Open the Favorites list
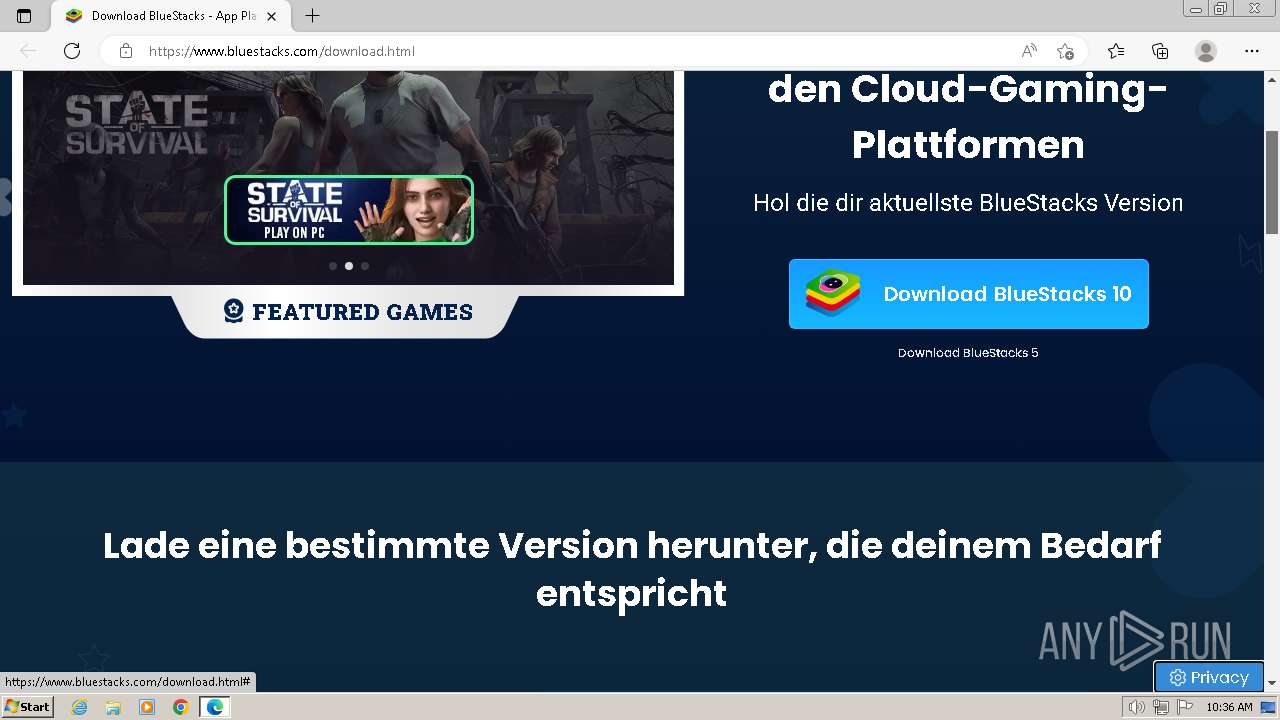The image size is (1280, 720). point(1116,51)
